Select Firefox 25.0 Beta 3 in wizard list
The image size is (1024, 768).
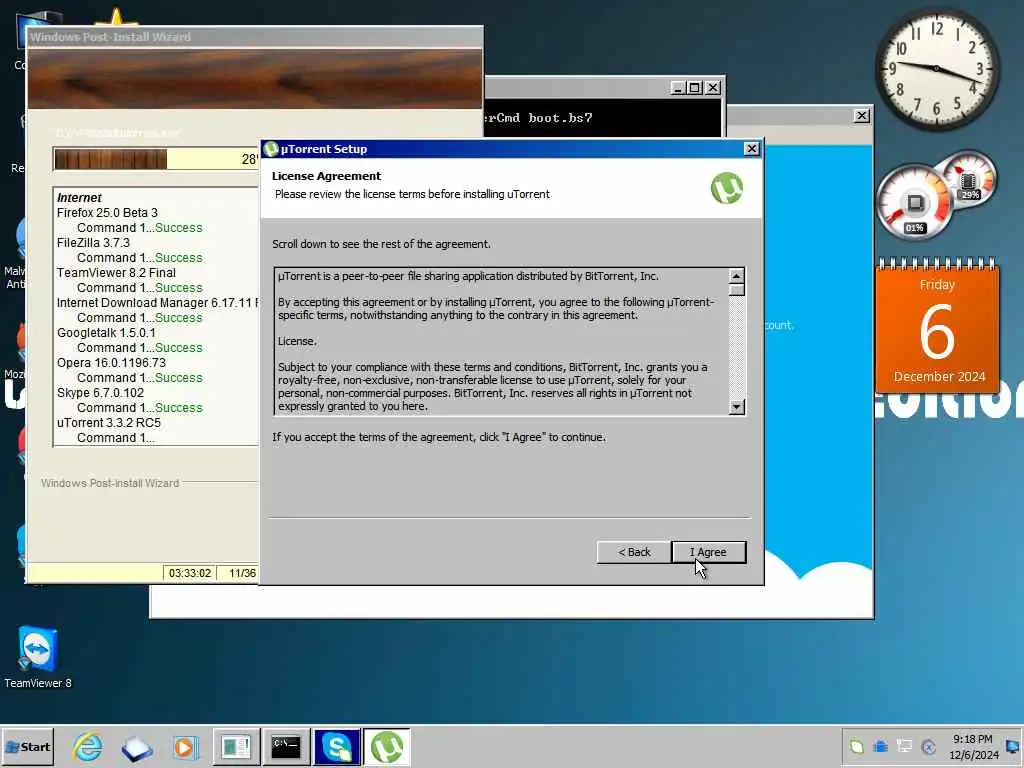point(107,213)
